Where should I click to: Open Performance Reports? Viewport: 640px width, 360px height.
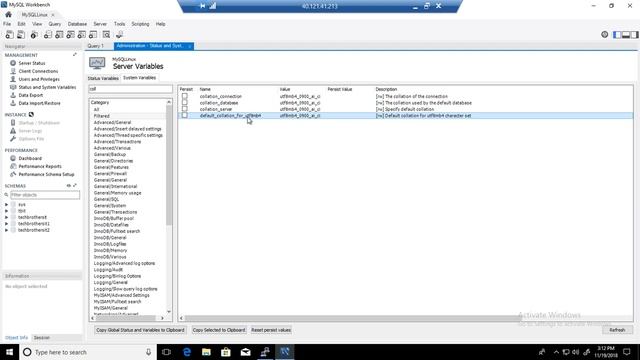[x=40, y=167]
